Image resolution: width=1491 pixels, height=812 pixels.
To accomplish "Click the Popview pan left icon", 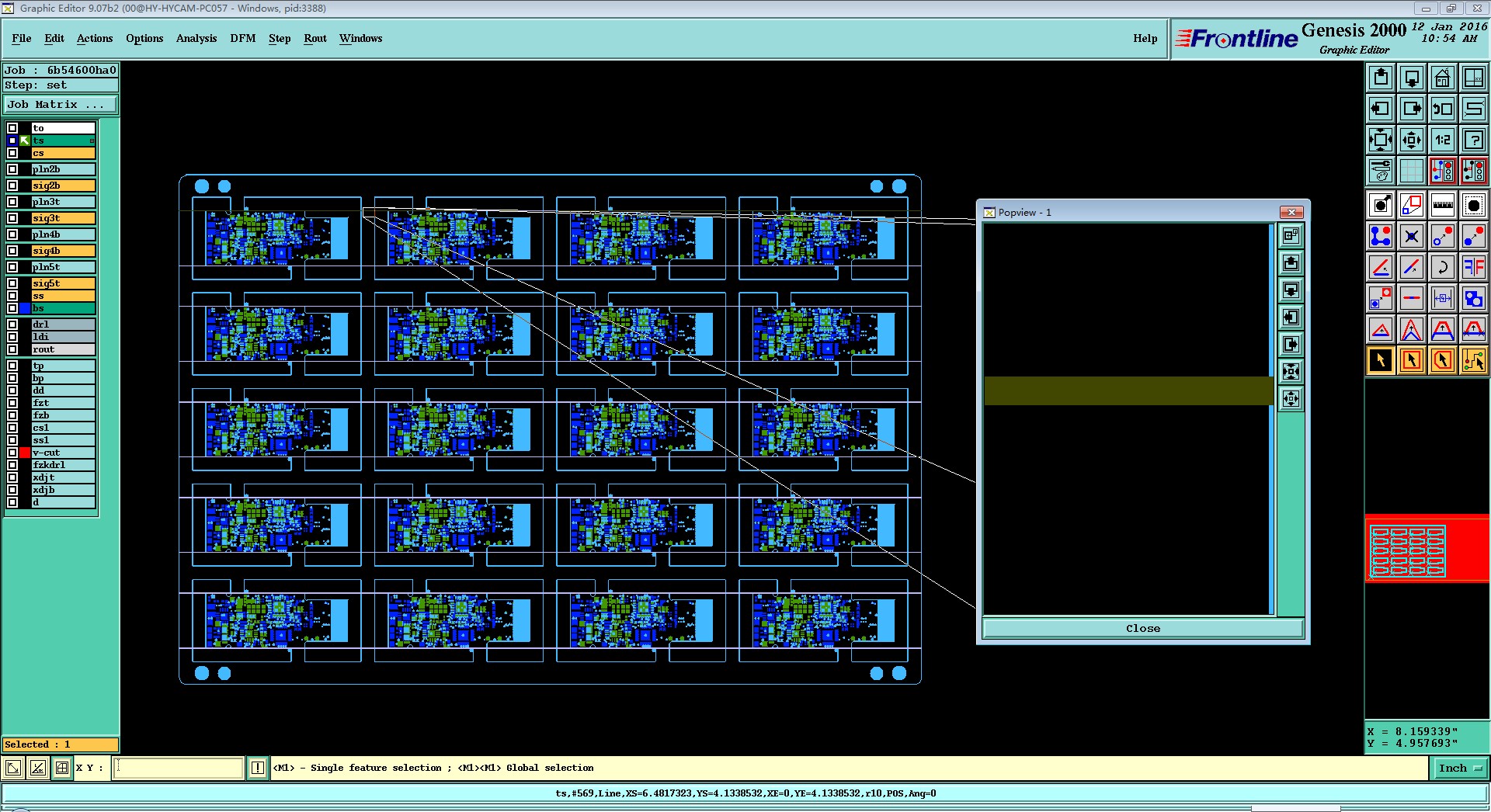I will coord(1291,317).
